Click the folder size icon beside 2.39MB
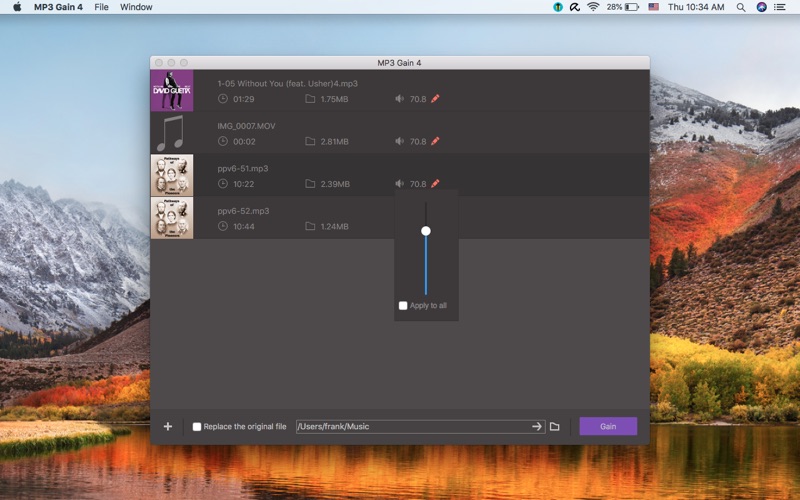The image size is (800, 500). coord(310,183)
